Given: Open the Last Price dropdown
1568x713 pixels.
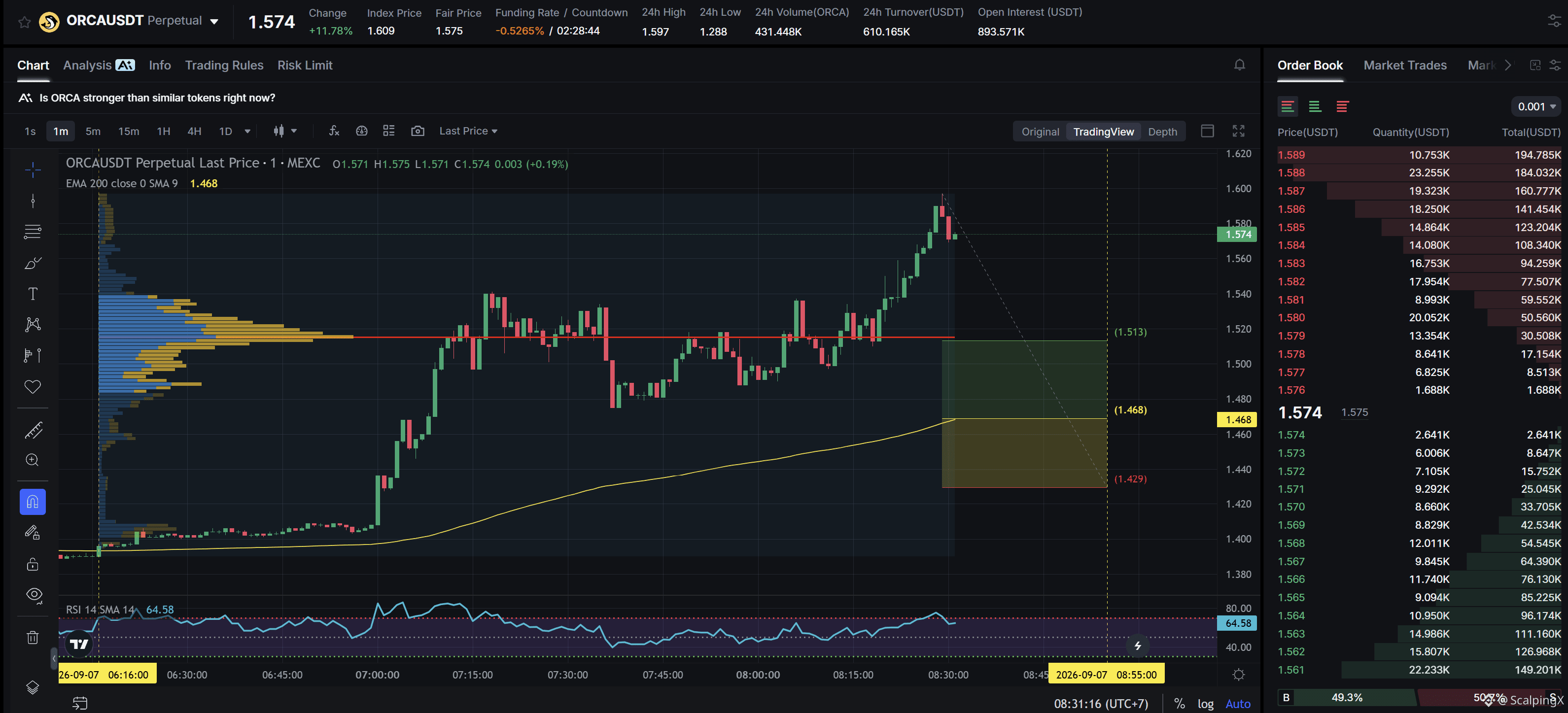Looking at the screenshot, I should pyautogui.click(x=468, y=131).
